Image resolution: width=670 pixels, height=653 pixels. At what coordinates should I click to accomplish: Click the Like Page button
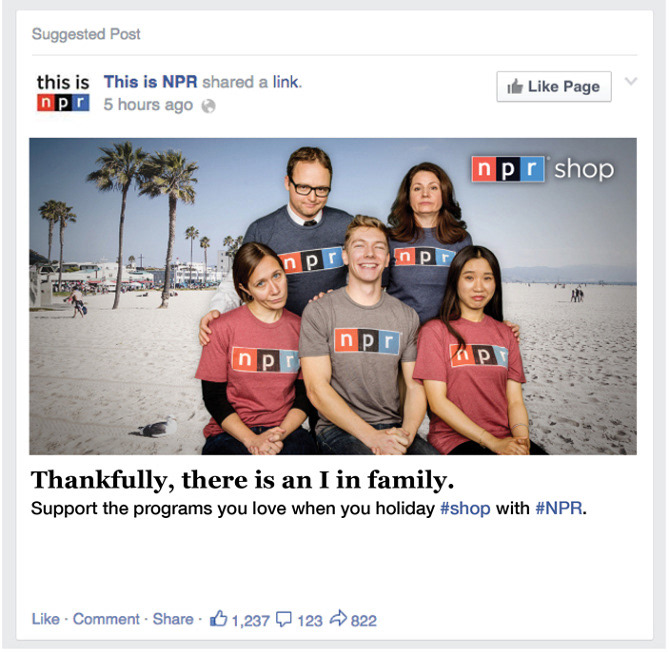tap(554, 86)
